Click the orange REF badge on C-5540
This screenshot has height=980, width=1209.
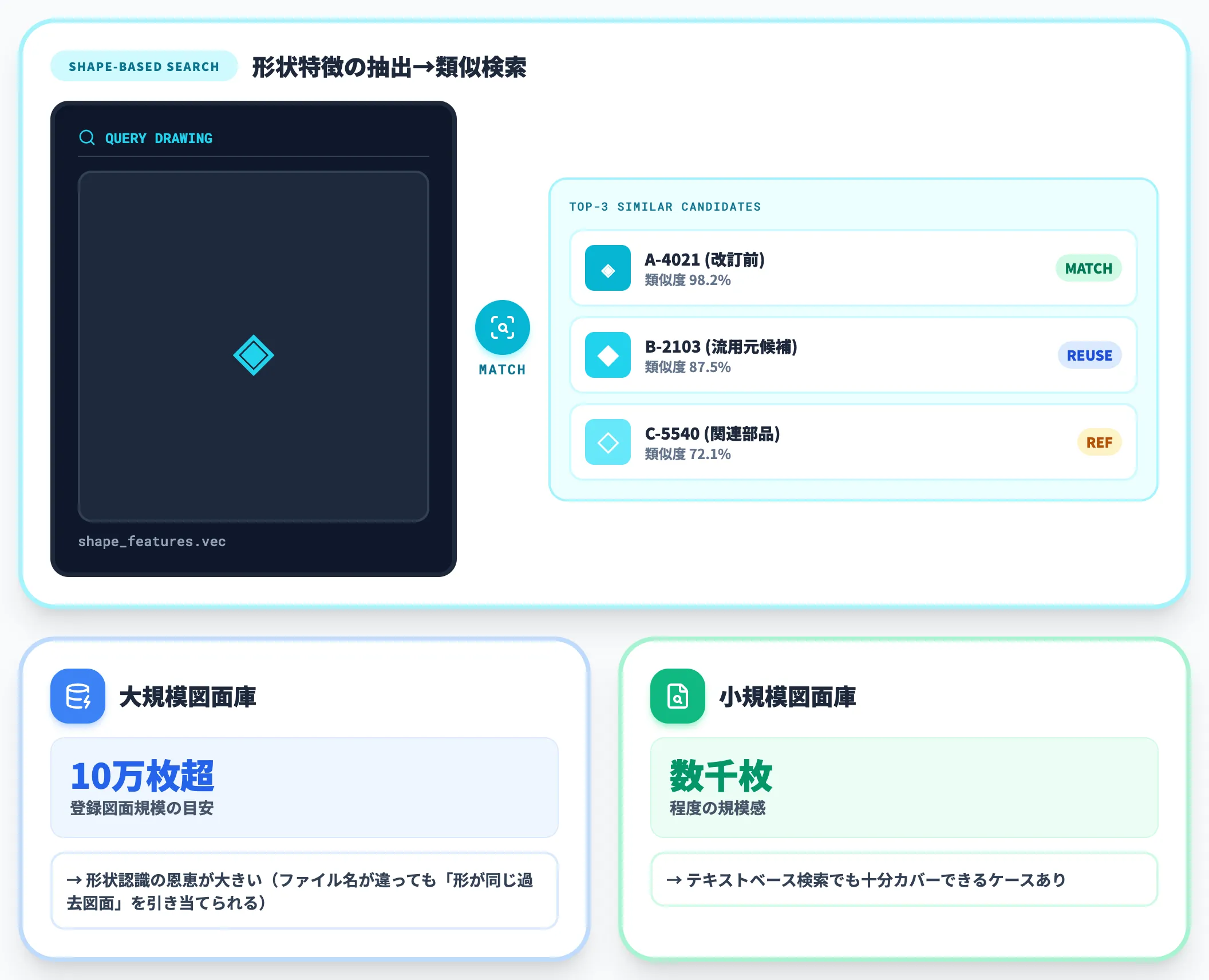coord(1099,442)
